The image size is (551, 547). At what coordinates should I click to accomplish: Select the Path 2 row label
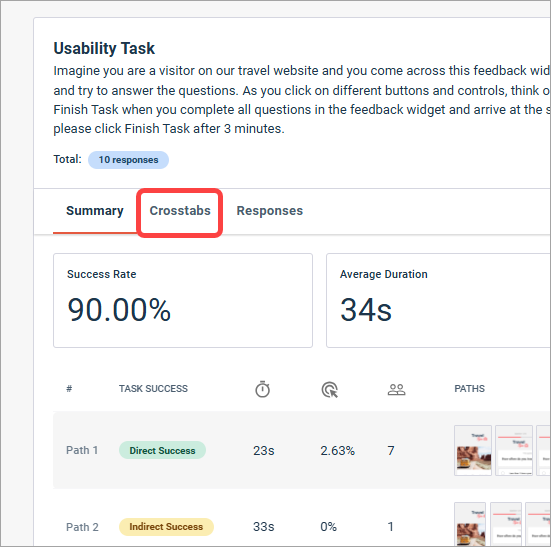click(82, 527)
